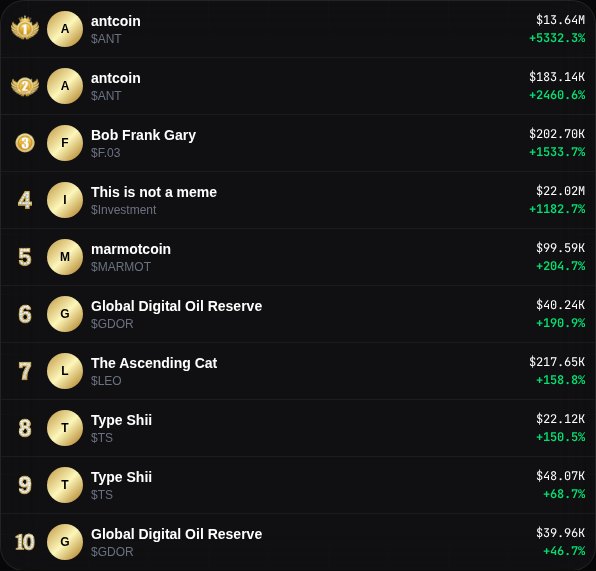Click the +204.7% gain figure
The image size is (596, 571).
[561, 266]
